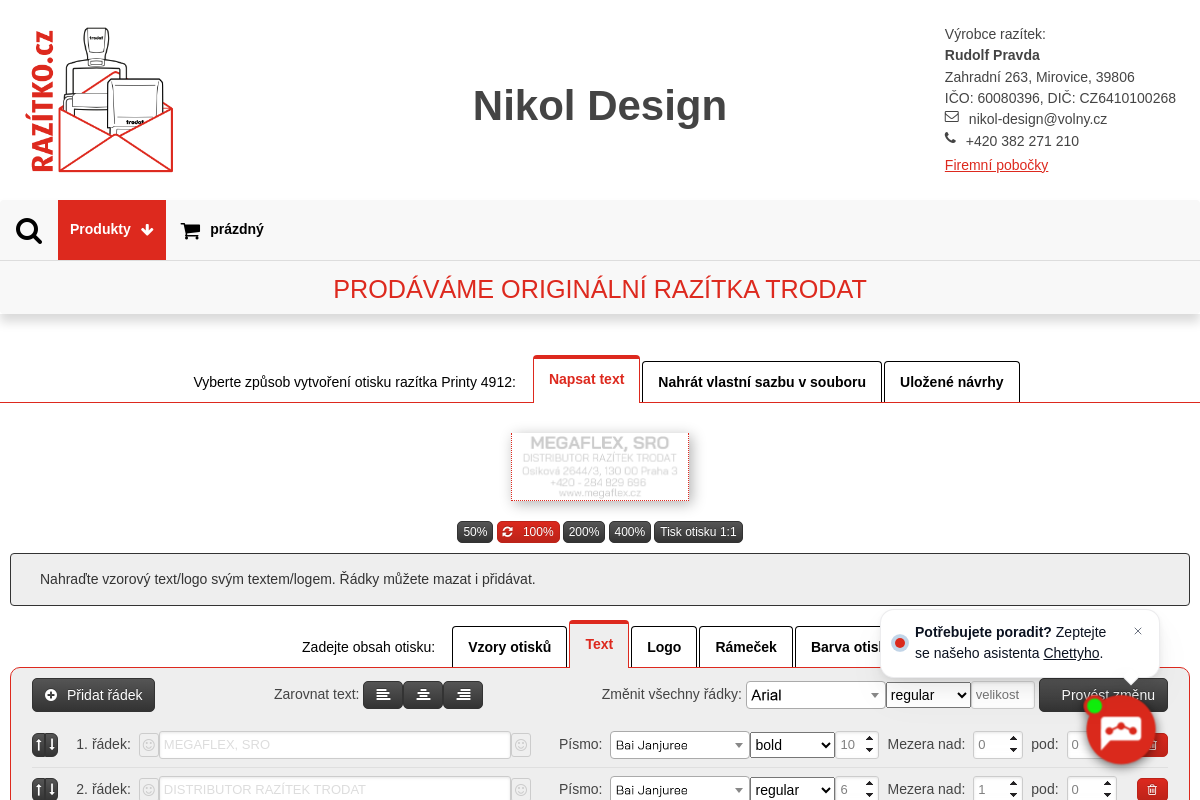1200x800 pixels.
Task: Close the Chetty assistant tooltip
Action: [x=1137, y=631]
